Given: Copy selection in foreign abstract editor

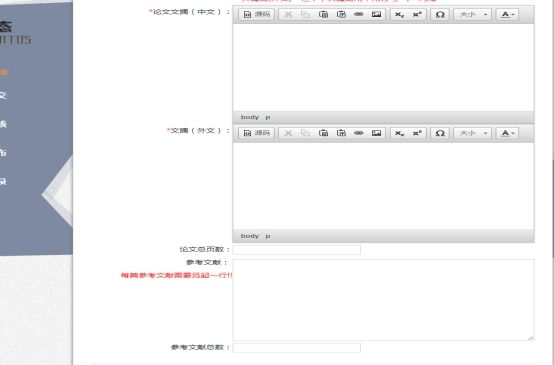Looking at the screenshot, I should click(x=306, y=133).
